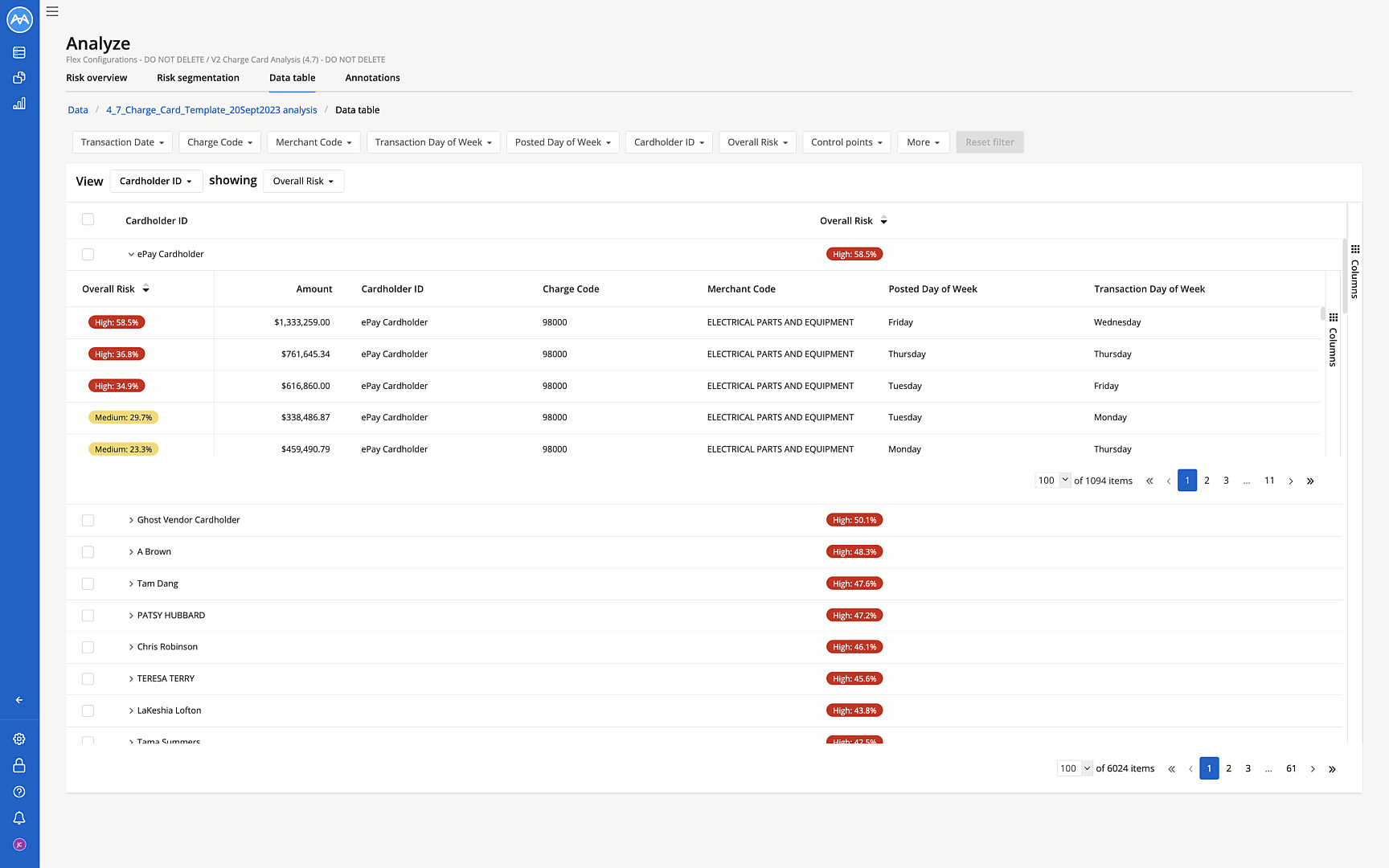Go to first page of inner table
This screenshot has height=868, width=1389.
(x=1149, y=481)
